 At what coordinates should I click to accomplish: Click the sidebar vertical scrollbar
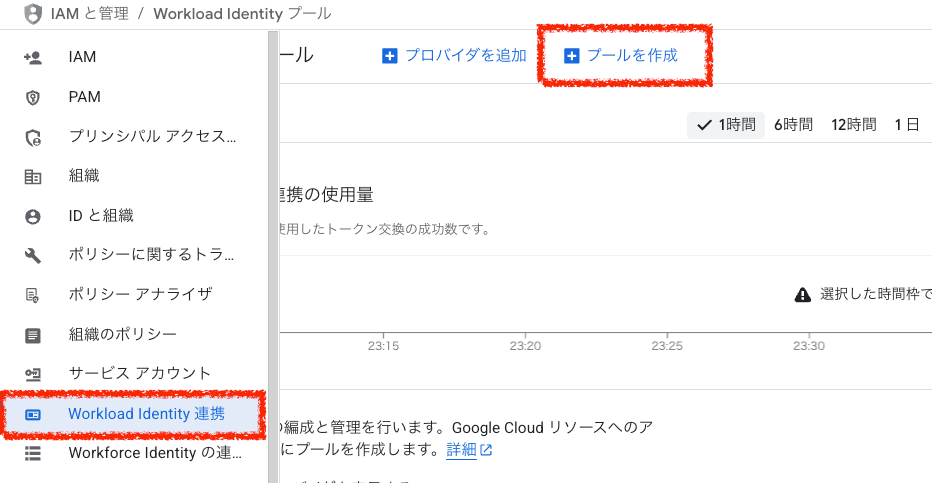pos(273,257)
